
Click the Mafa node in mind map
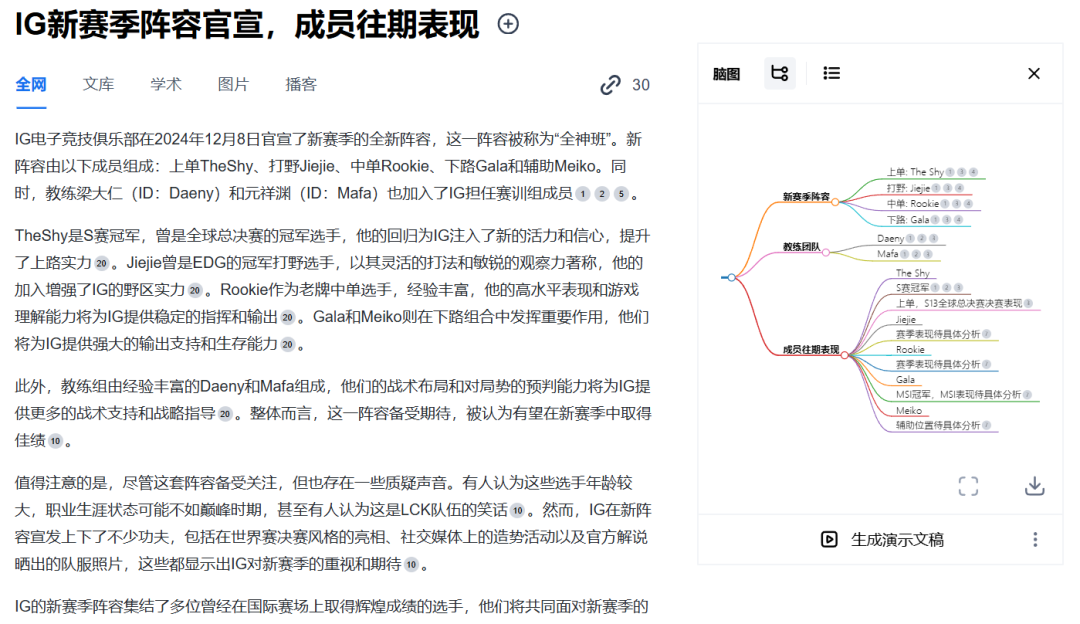click(887, 254)
